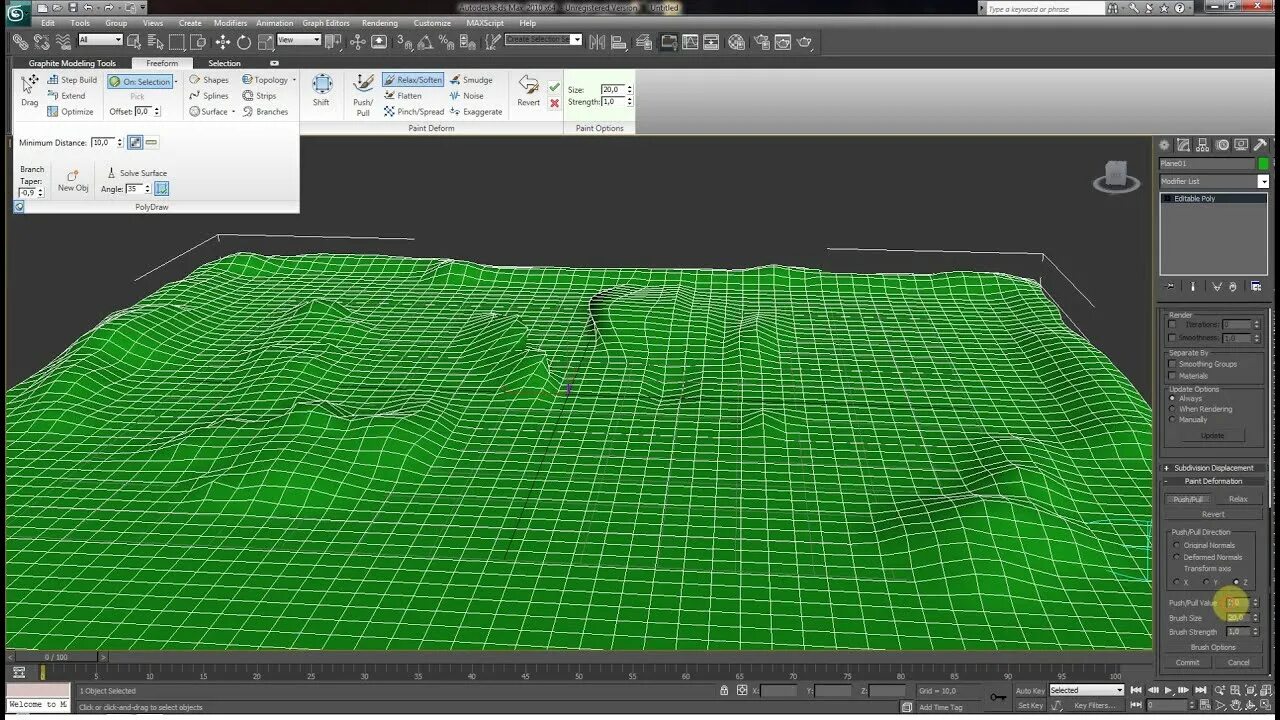Open the Utilities hammer panel tab
This screenshot has width=1280, height=720.
(1260, 145)
